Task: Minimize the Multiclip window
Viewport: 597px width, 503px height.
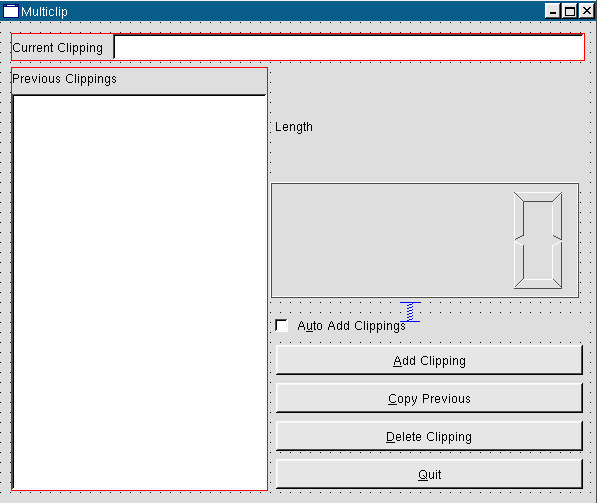Action: point(552,11)
